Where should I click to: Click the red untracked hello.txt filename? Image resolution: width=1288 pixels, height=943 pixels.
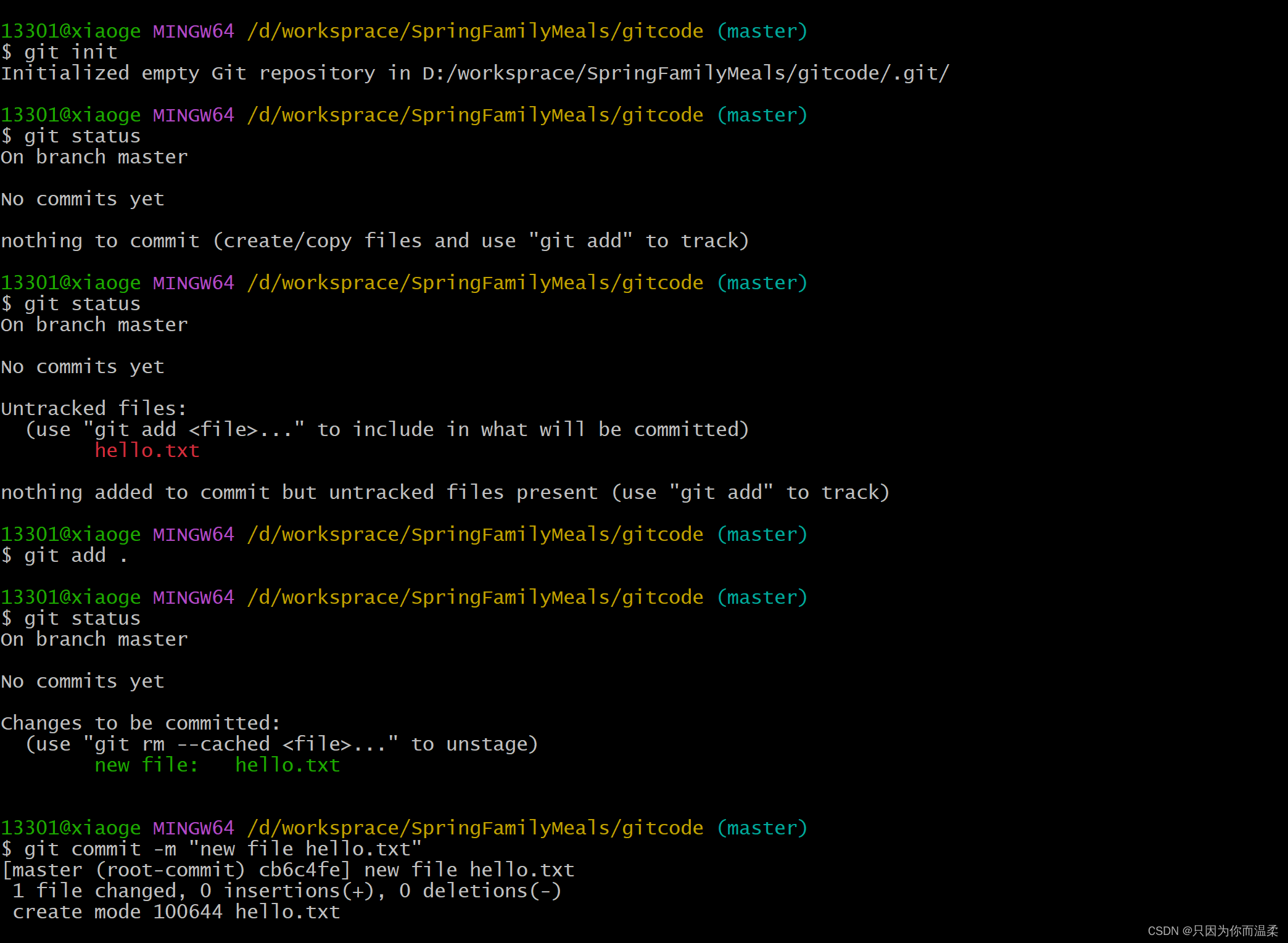pos(147,451)
